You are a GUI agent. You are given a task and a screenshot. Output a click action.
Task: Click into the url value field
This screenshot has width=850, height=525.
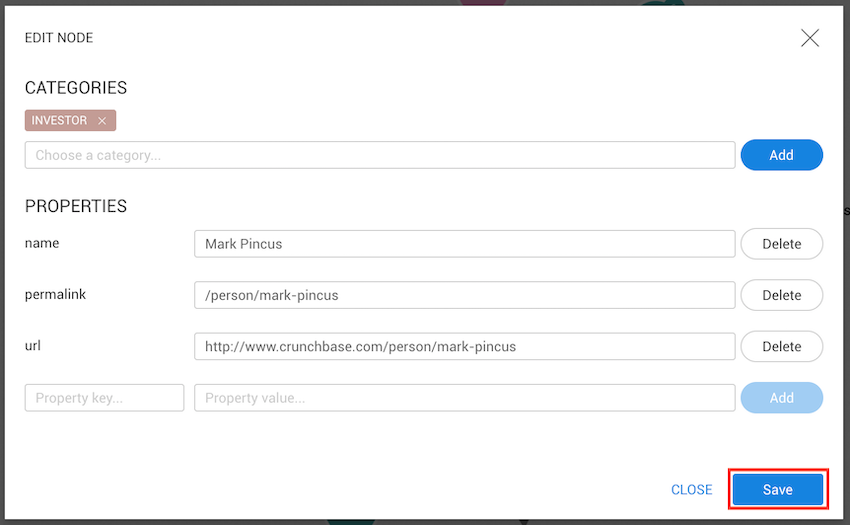(464, 346)
